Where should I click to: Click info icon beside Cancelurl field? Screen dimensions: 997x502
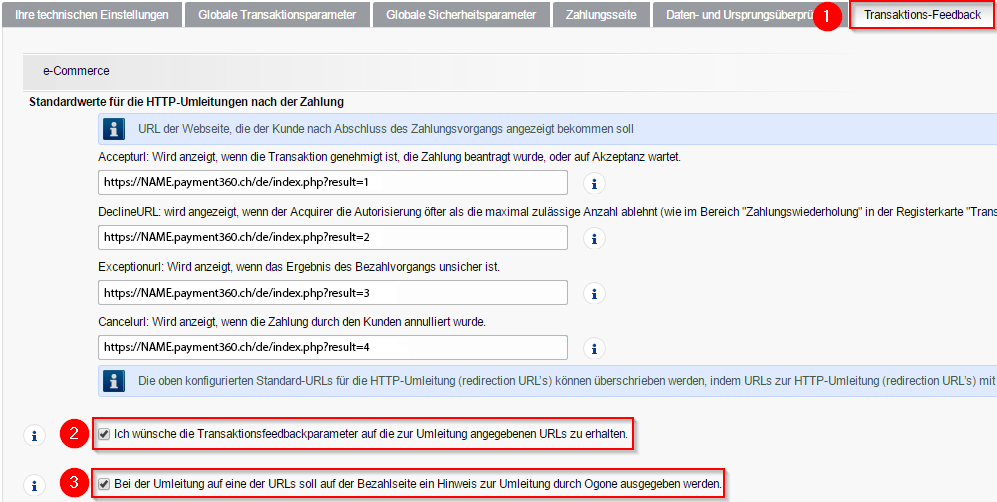click(595, 348)
